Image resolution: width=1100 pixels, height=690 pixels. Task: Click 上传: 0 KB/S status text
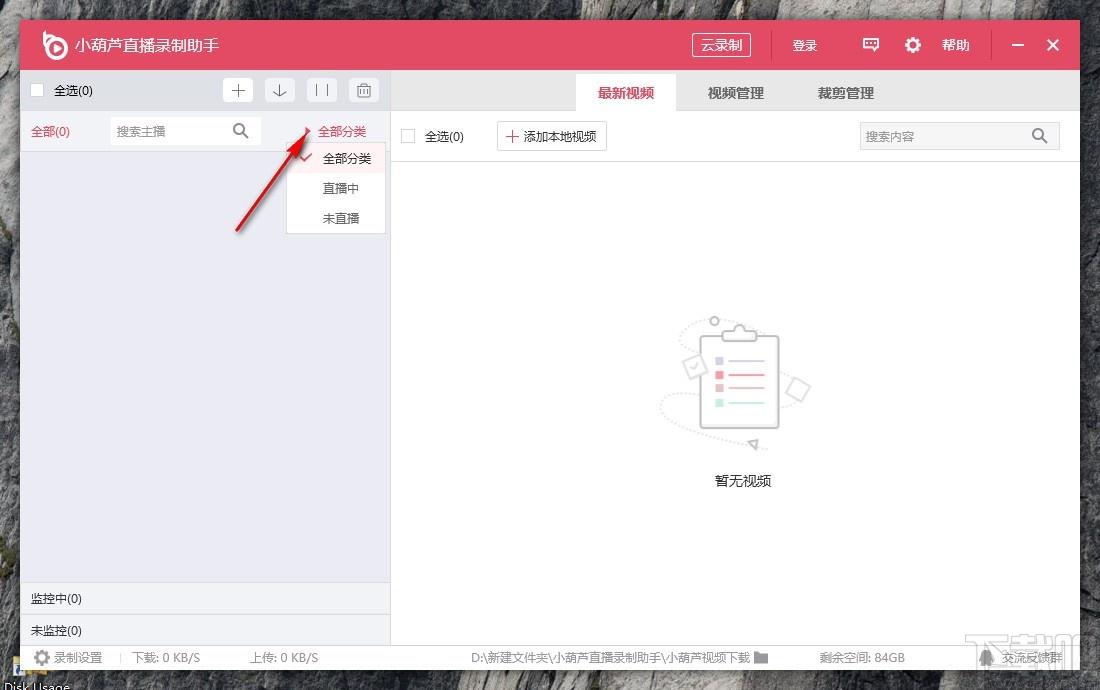[284, 658]
